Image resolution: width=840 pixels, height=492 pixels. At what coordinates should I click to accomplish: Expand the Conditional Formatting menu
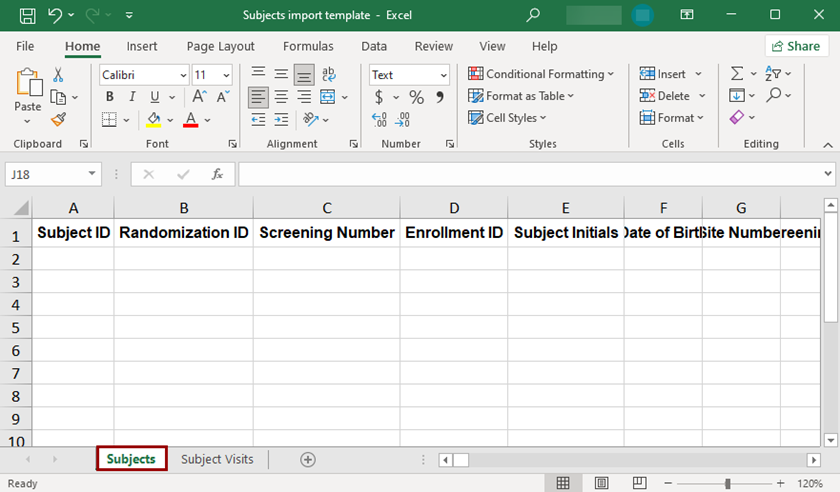pos(543,74)
